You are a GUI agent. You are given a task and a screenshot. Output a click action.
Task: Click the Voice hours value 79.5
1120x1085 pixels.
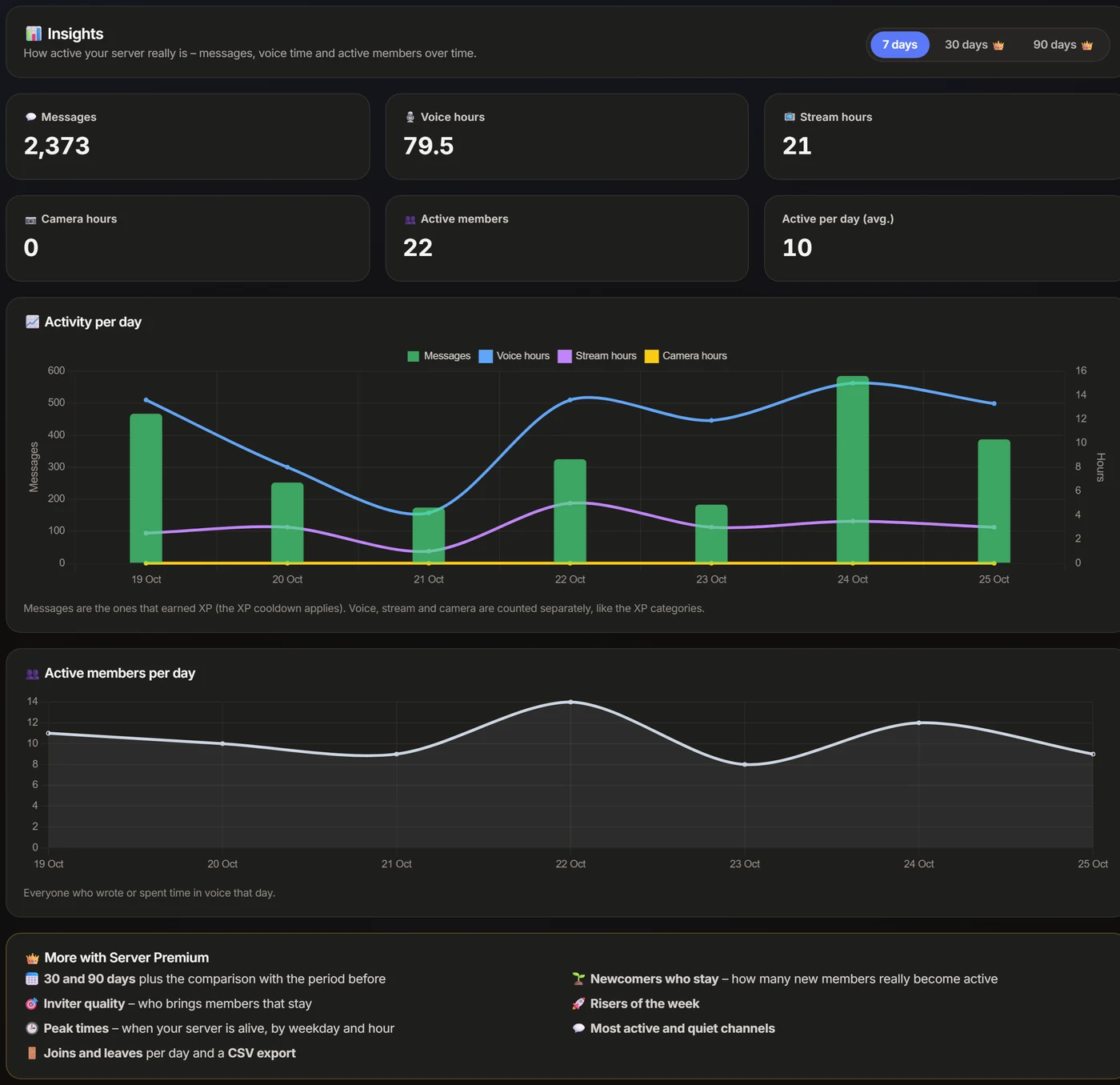point(428,146)
